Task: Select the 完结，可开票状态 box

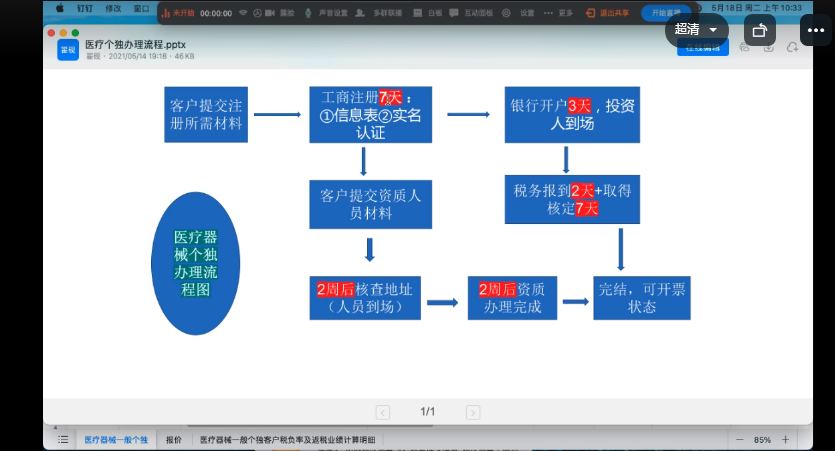Action: [642, 298]
